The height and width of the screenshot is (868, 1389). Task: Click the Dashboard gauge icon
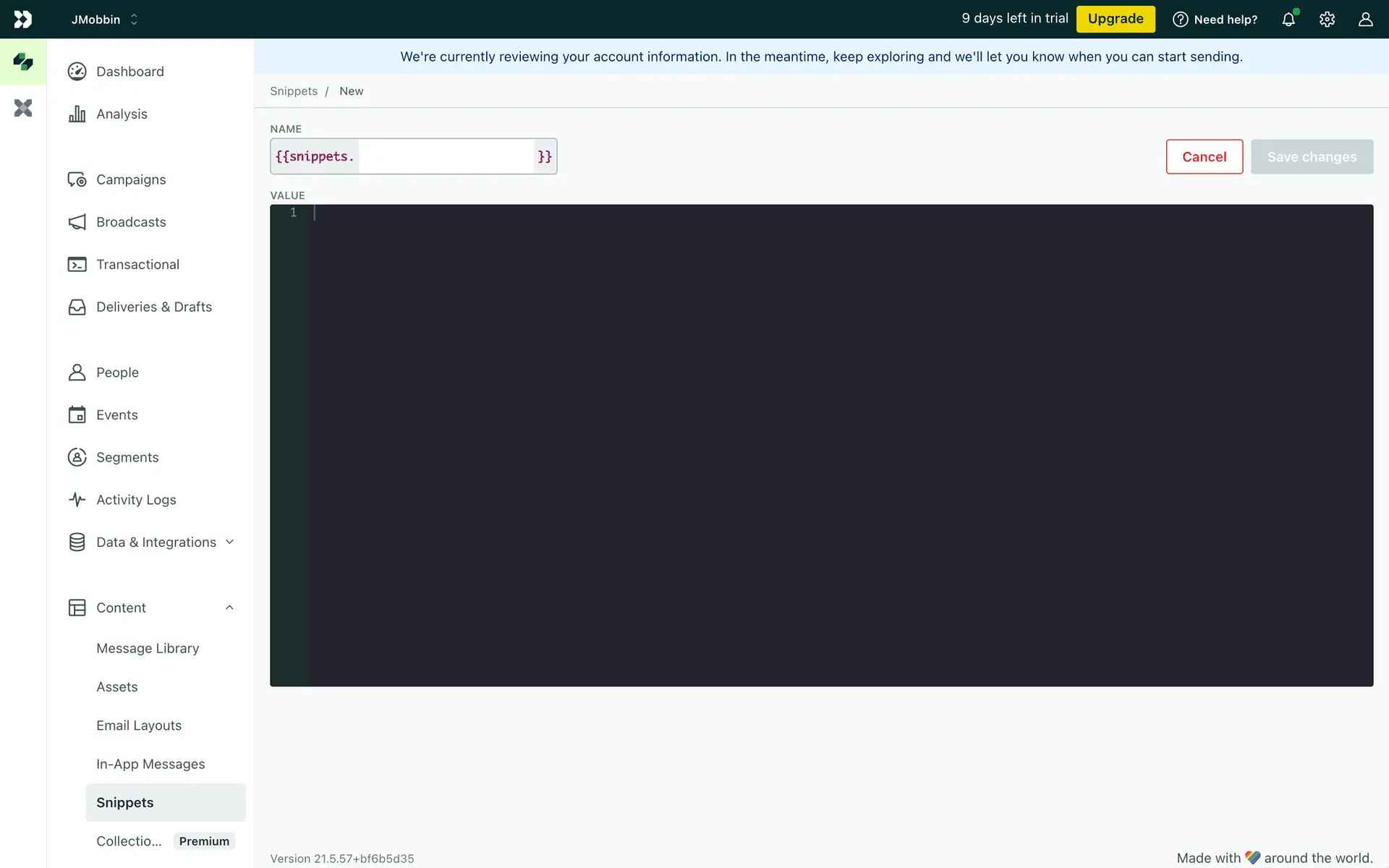click(x=77, y=72)
